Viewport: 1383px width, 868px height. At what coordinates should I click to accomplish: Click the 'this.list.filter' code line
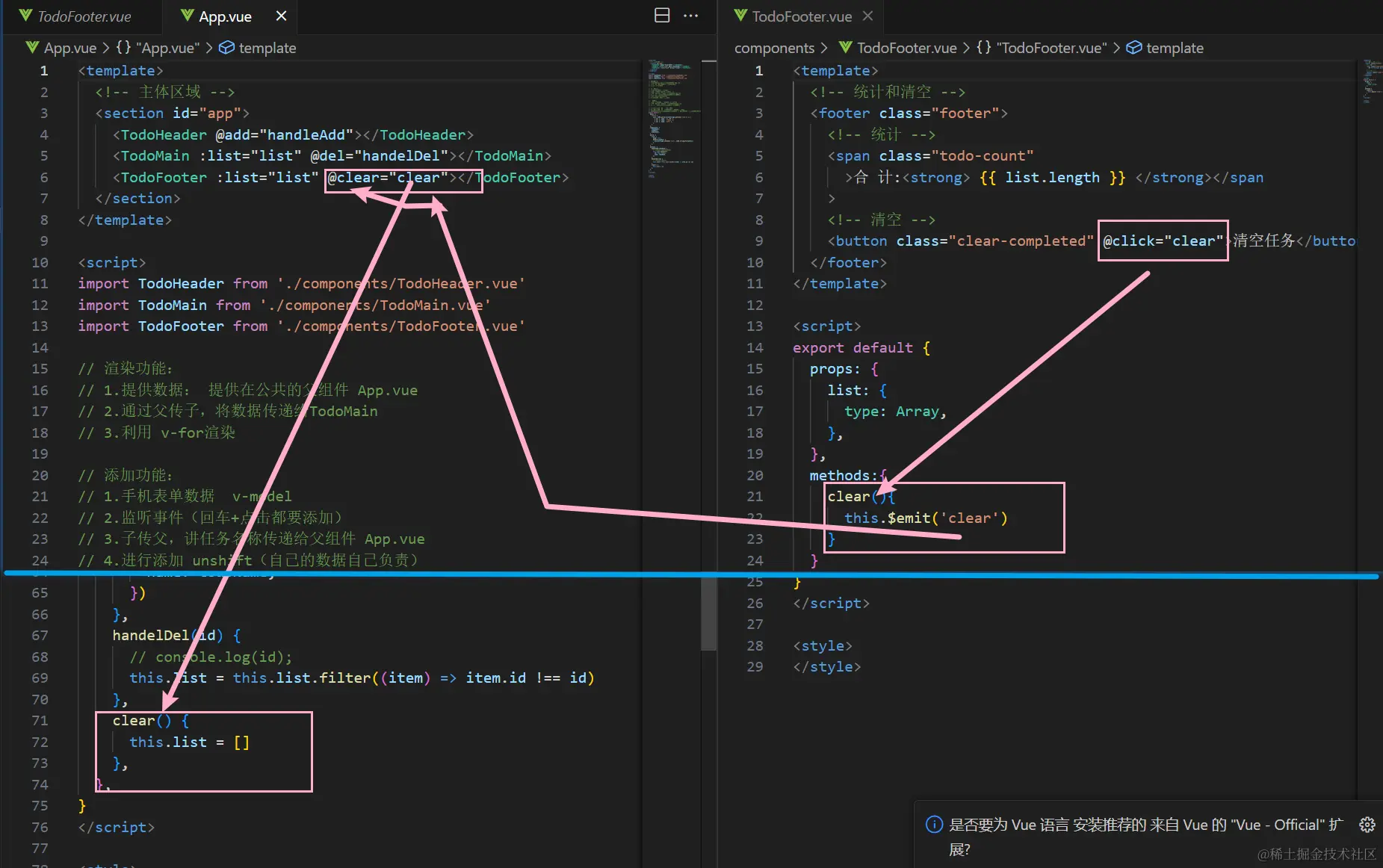(362, 678)
